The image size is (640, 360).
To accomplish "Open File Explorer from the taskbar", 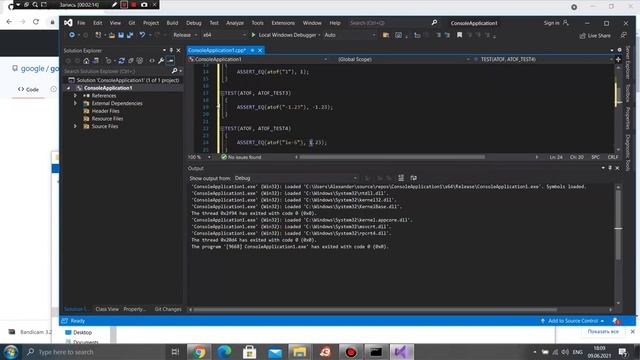I will [x=299, y=352].
